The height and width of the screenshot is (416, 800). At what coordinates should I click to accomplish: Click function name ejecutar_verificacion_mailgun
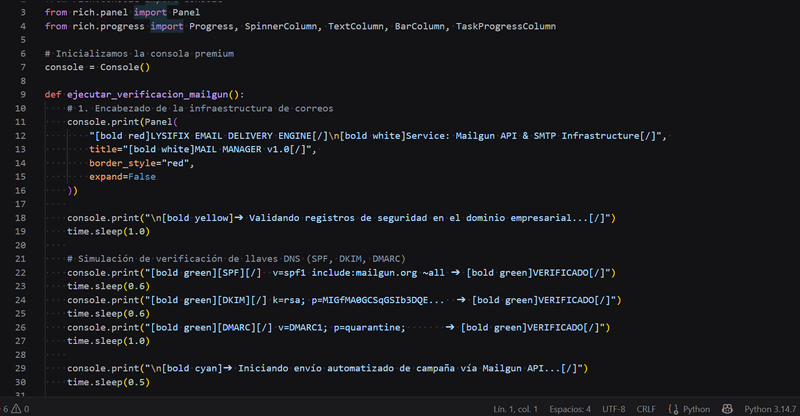pos(147,94)
